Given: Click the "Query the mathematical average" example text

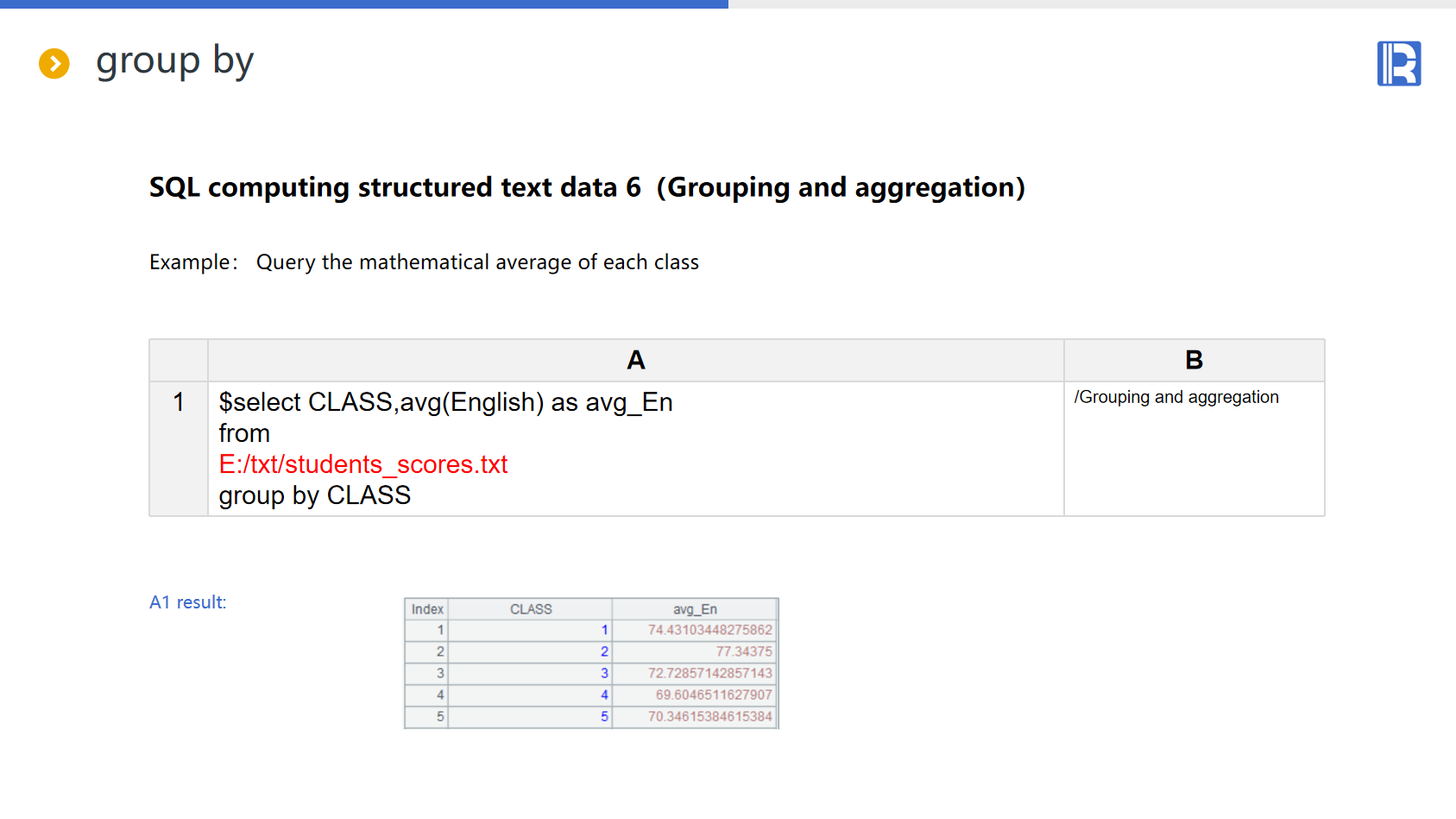Looking at the screenshot, I should pos(477,262).
